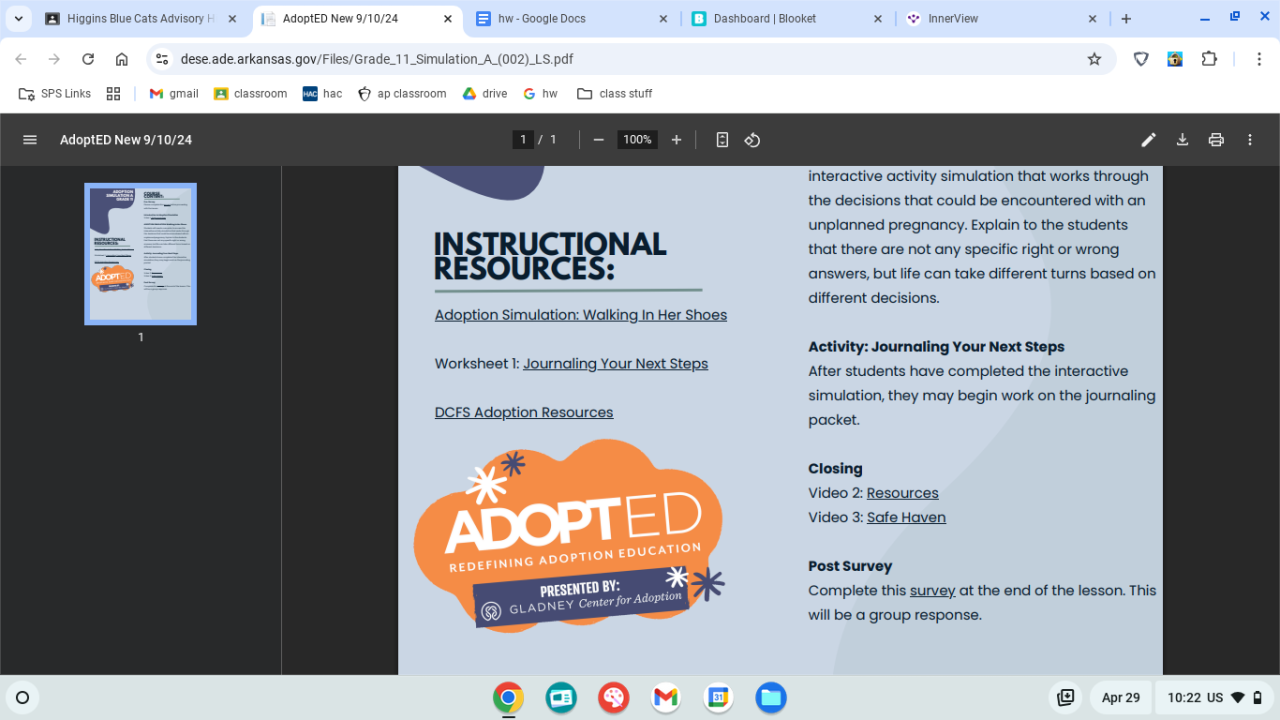Open the DCFS Adoption Resources link
Screen dimensions: 1280x720
pyautogui.click(x=524, y=412)
